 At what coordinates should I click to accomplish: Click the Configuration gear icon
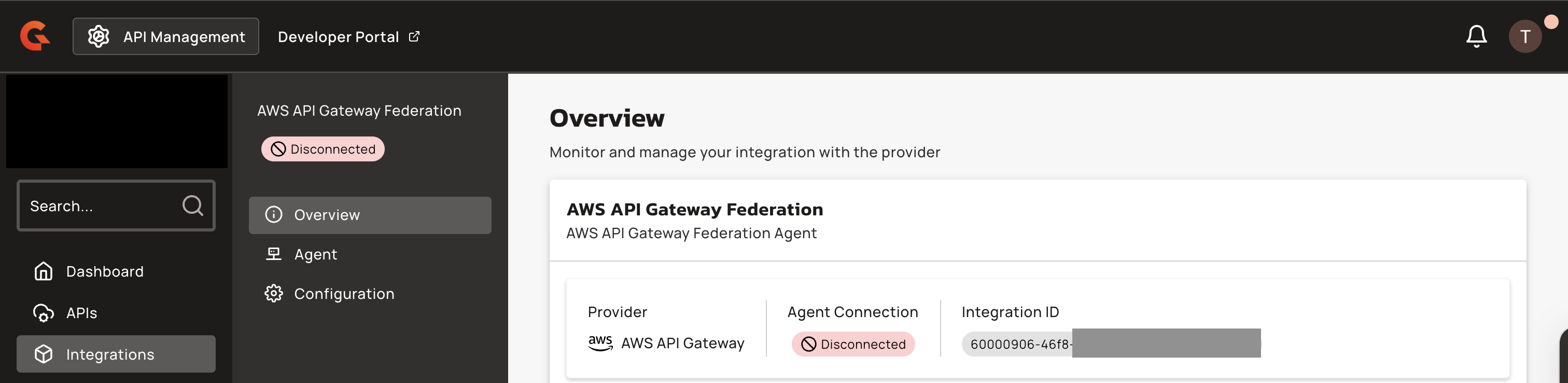pyautogui.click(x=274, y=294)
